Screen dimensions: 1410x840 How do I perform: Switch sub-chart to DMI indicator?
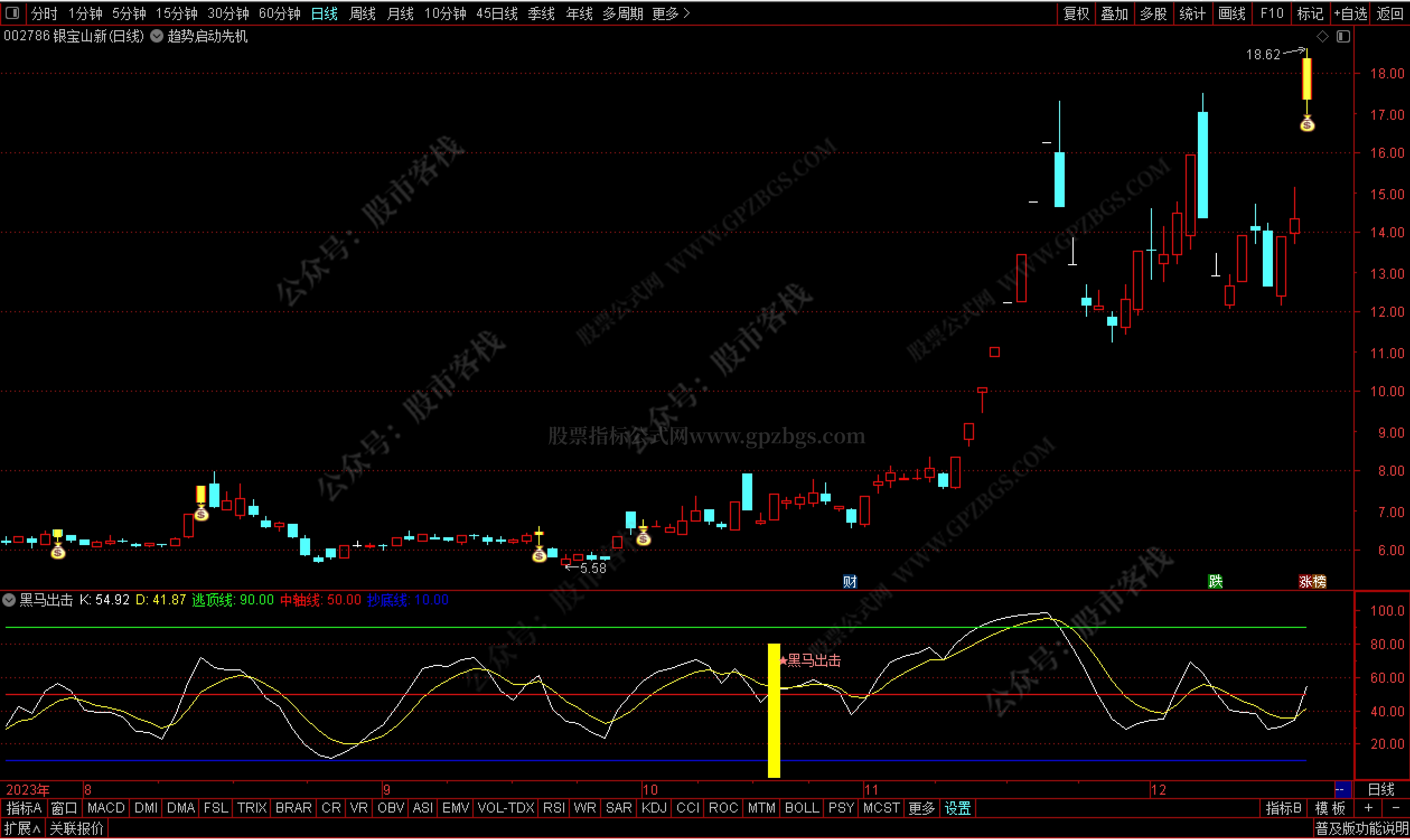pyautogui.click(x=146, y=808)
